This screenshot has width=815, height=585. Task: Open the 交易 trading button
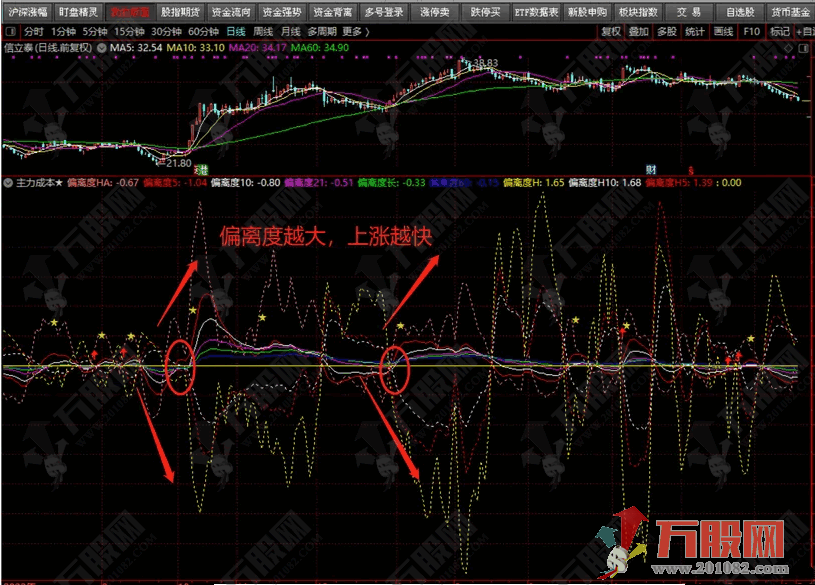tap(689, 11)
